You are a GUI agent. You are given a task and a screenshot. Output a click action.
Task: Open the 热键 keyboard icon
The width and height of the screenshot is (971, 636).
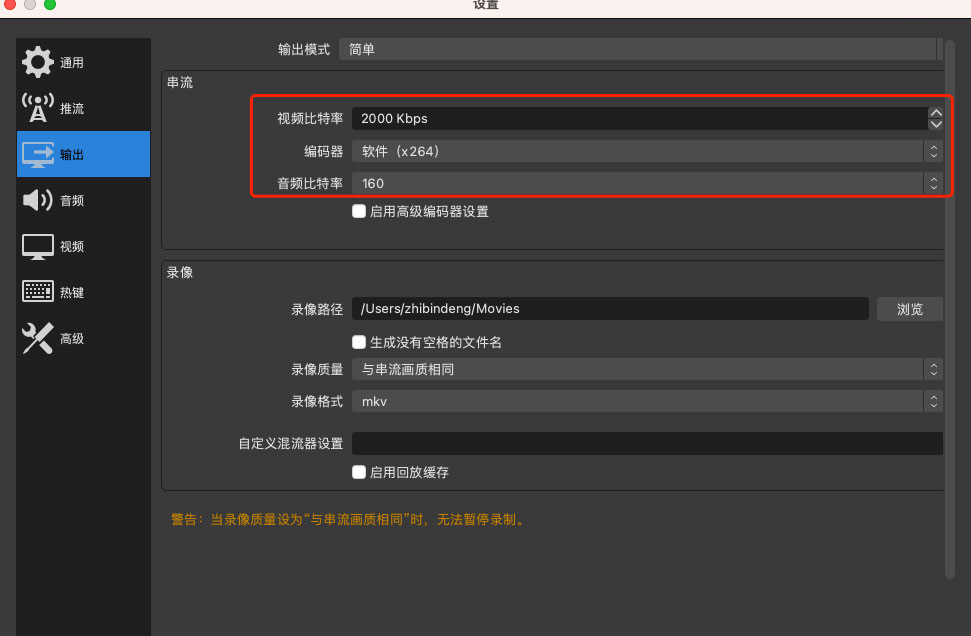pos(38,292)
